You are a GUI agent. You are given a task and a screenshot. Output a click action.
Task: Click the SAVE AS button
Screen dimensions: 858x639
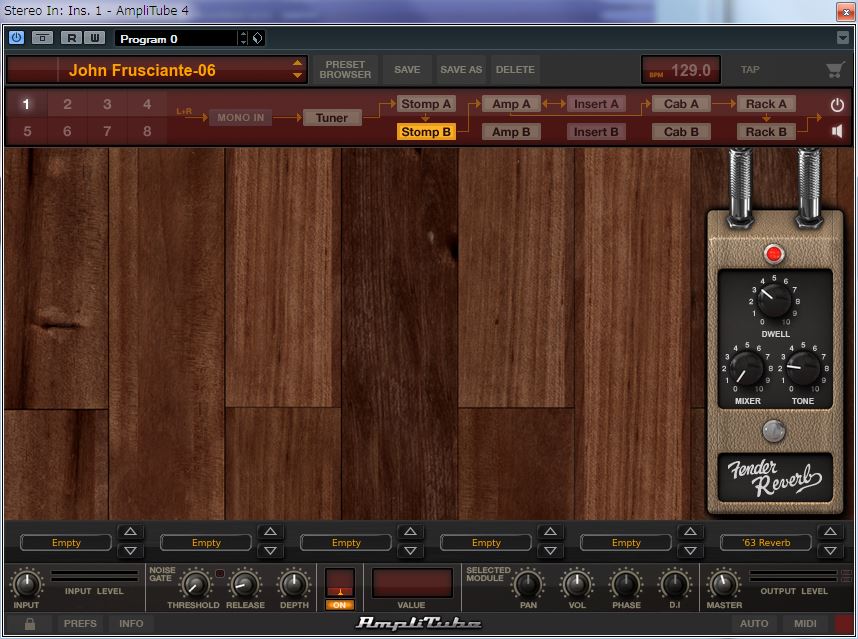pos(461,69)
